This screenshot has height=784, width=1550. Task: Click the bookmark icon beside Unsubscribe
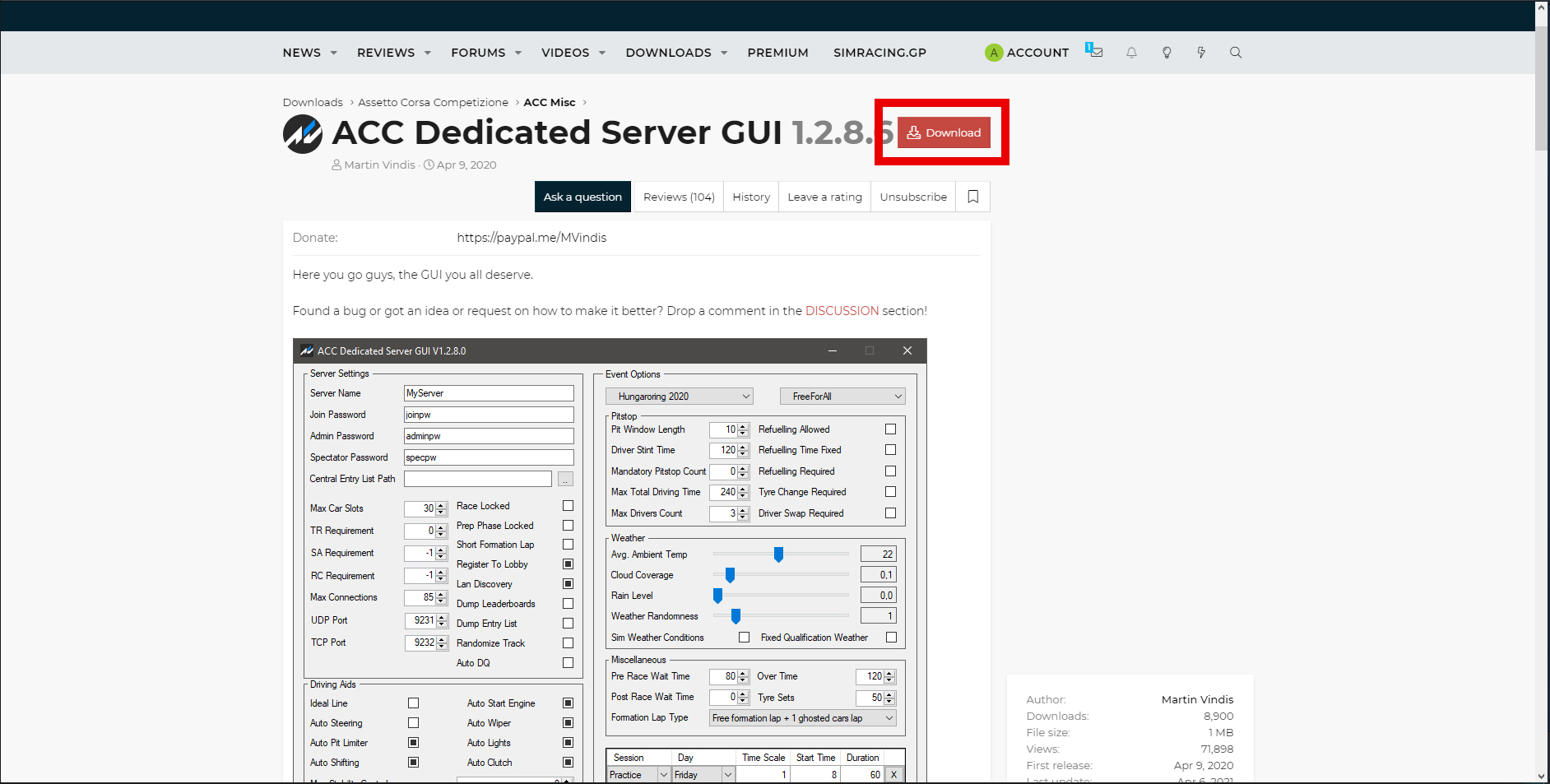(973, 197)
